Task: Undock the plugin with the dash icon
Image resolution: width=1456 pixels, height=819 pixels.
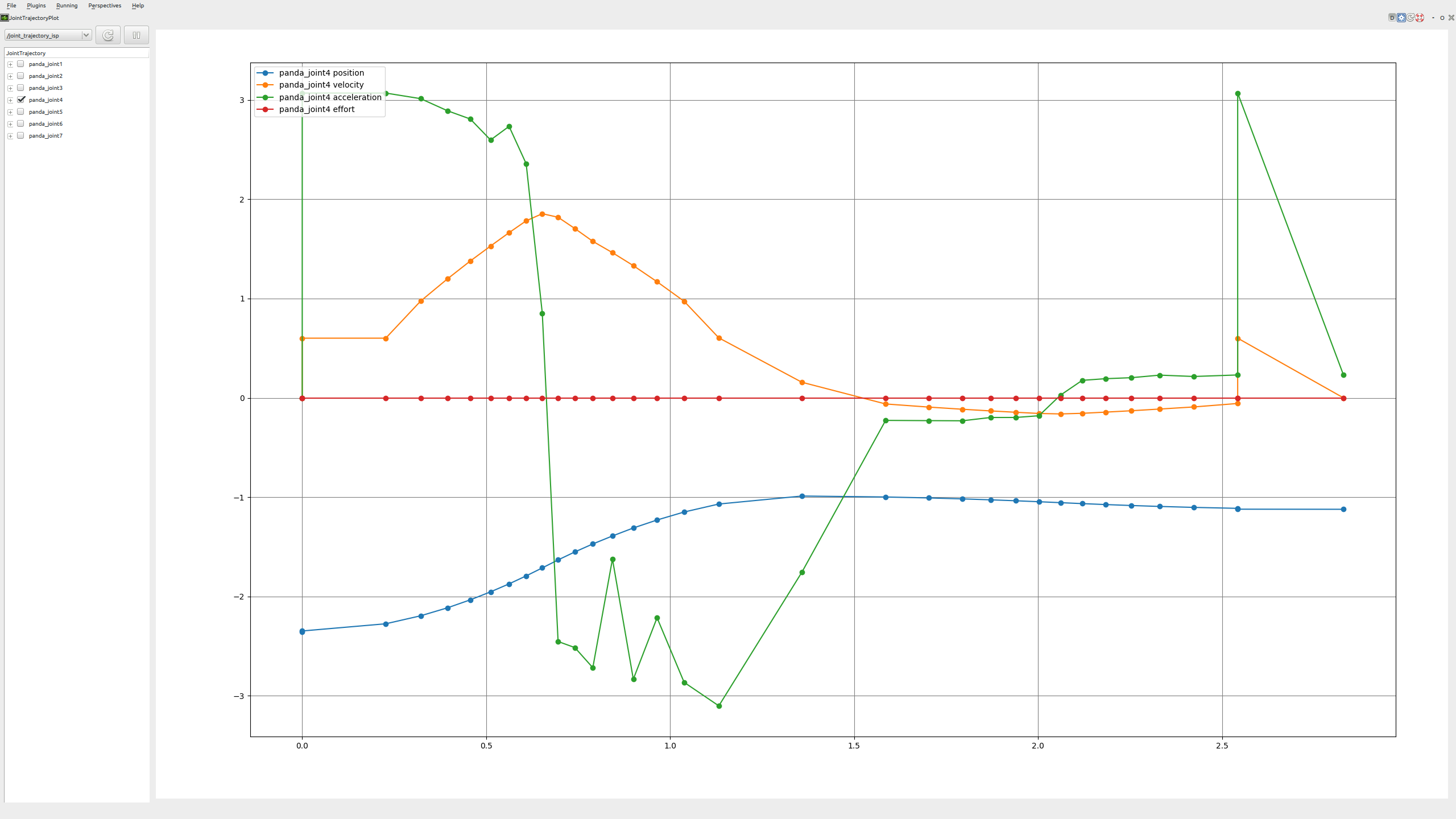Action: coord(1433,18)
